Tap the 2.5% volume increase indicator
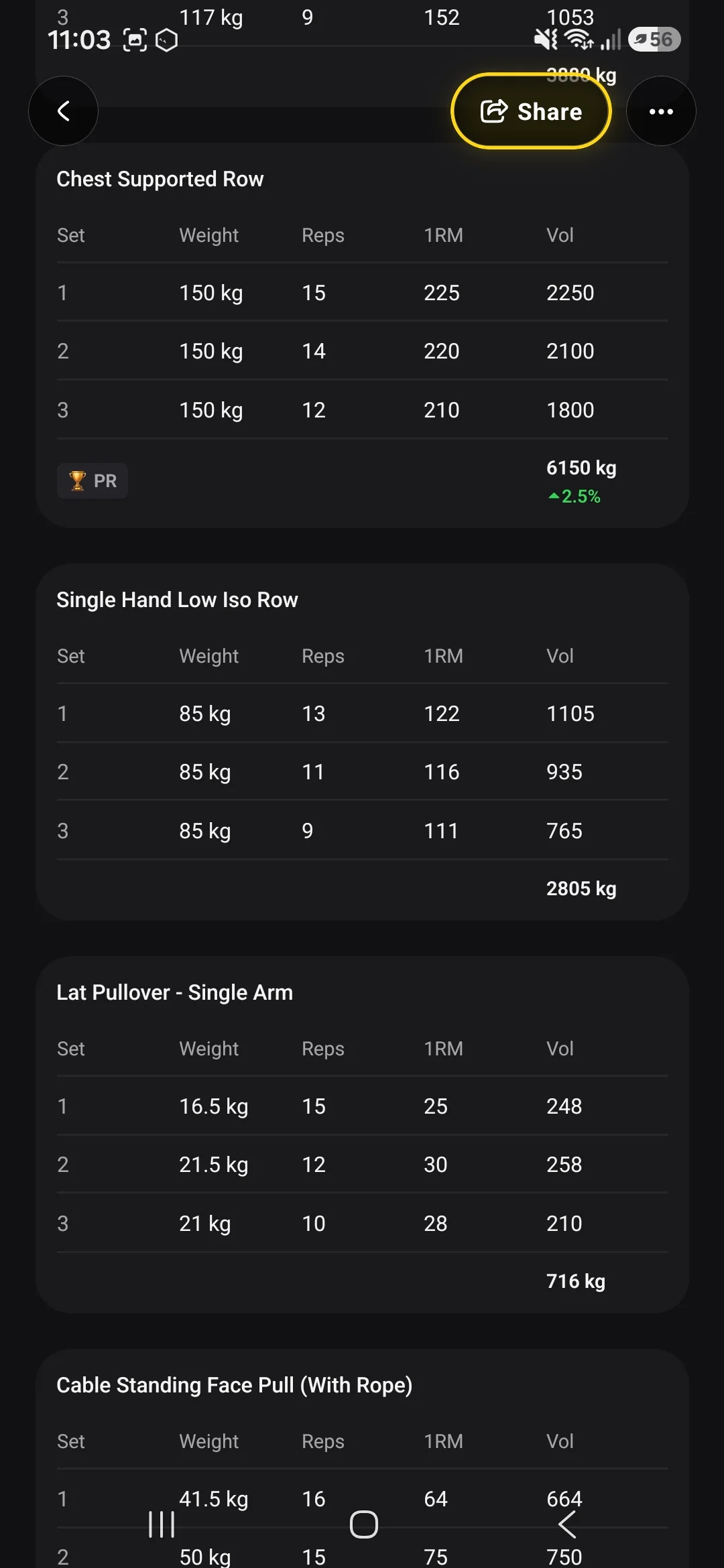The height and width of the screenshot is (1568, 724). coord(575,497)
